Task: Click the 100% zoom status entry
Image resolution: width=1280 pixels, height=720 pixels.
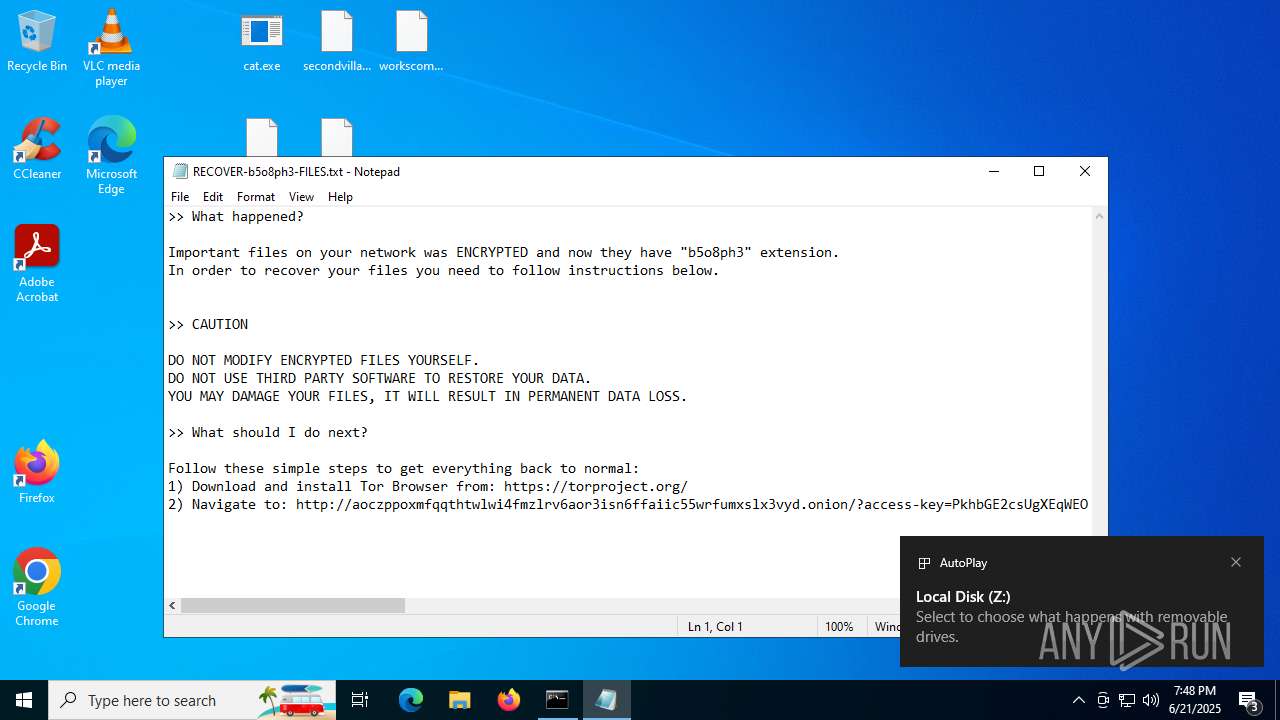Action: point(839,626)
